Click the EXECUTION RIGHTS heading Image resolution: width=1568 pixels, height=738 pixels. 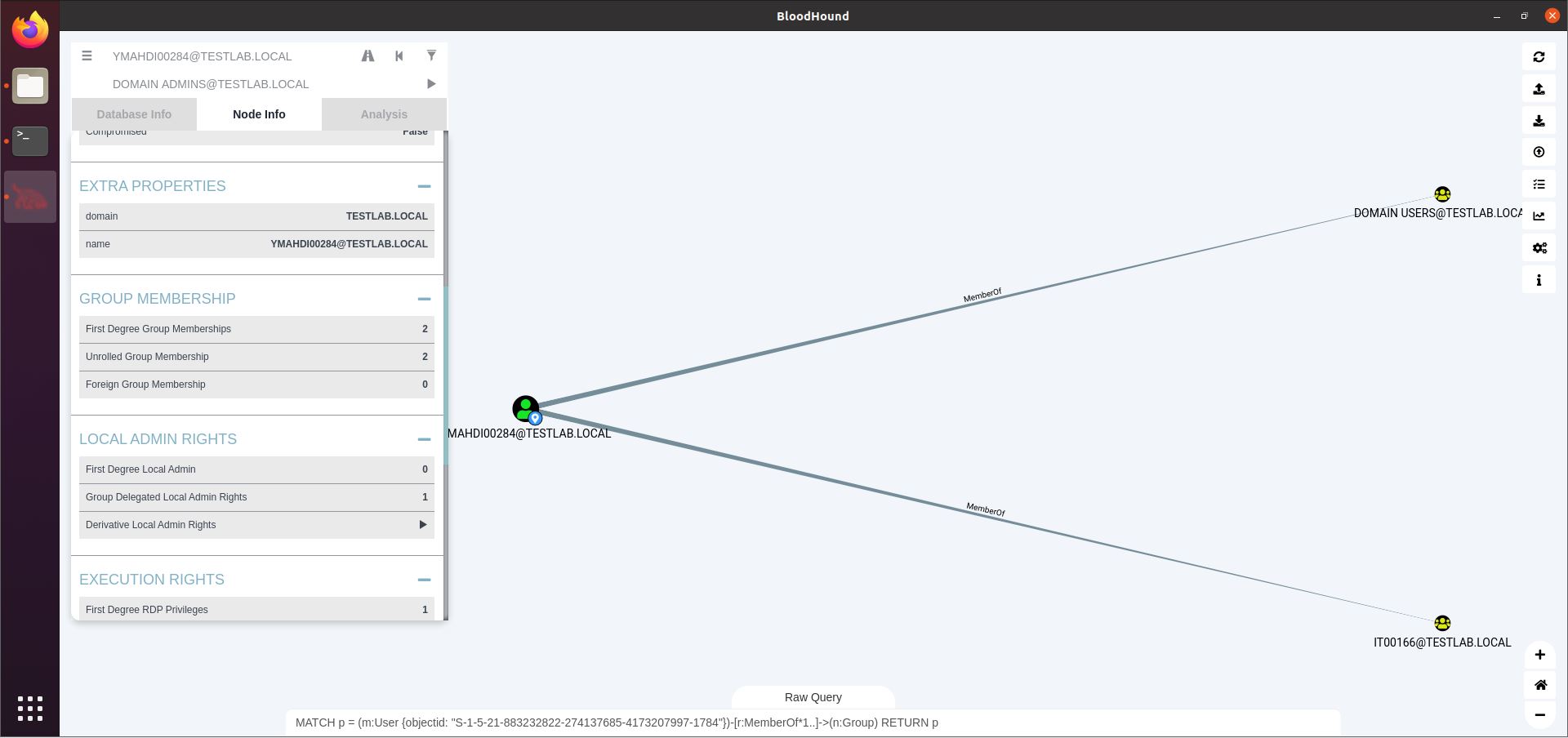(x=152, y=580)
